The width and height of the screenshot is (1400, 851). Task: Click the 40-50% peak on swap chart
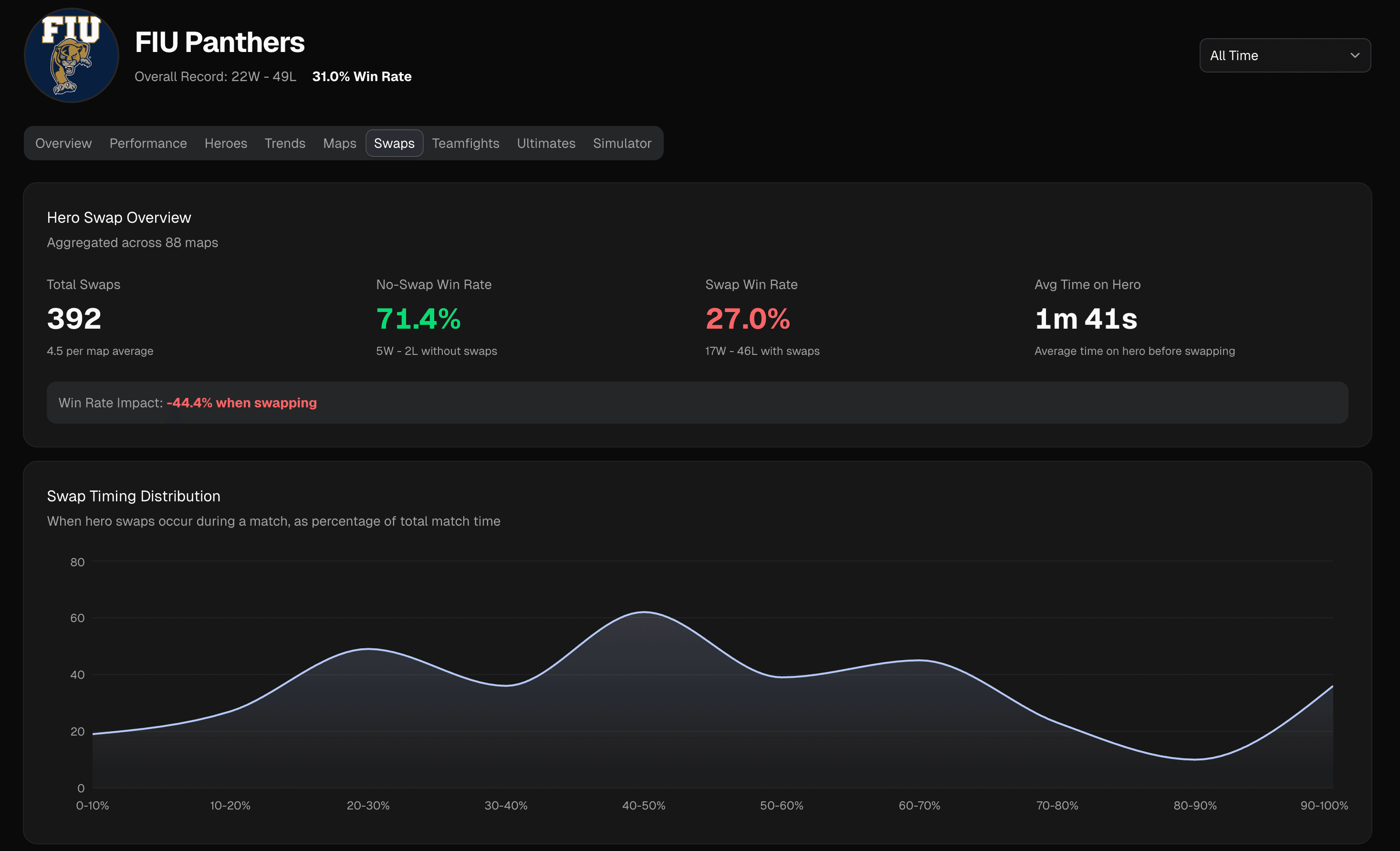tap(644, 612)
